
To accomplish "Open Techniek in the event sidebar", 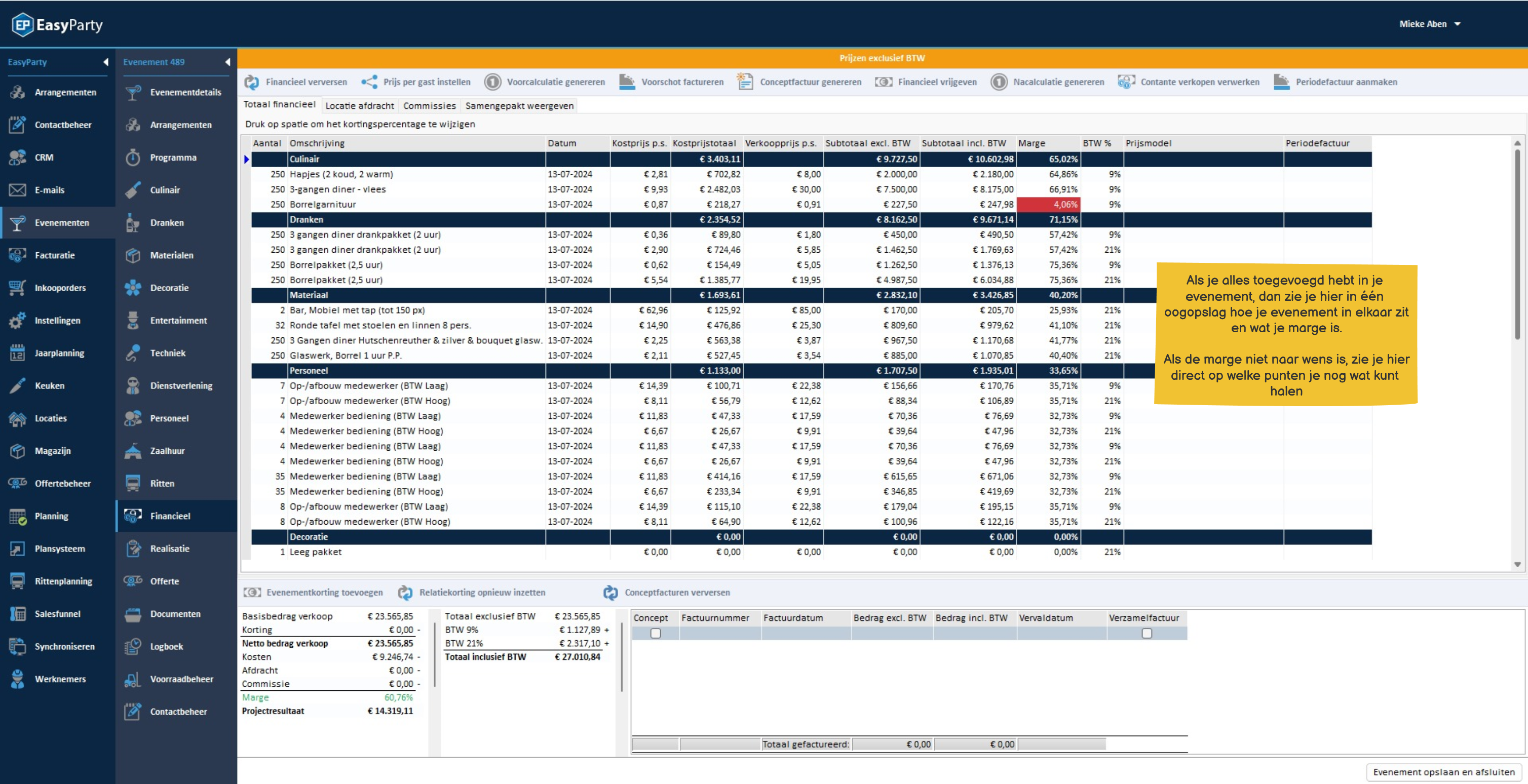I will pyautogui.click(x=176, y=353).
